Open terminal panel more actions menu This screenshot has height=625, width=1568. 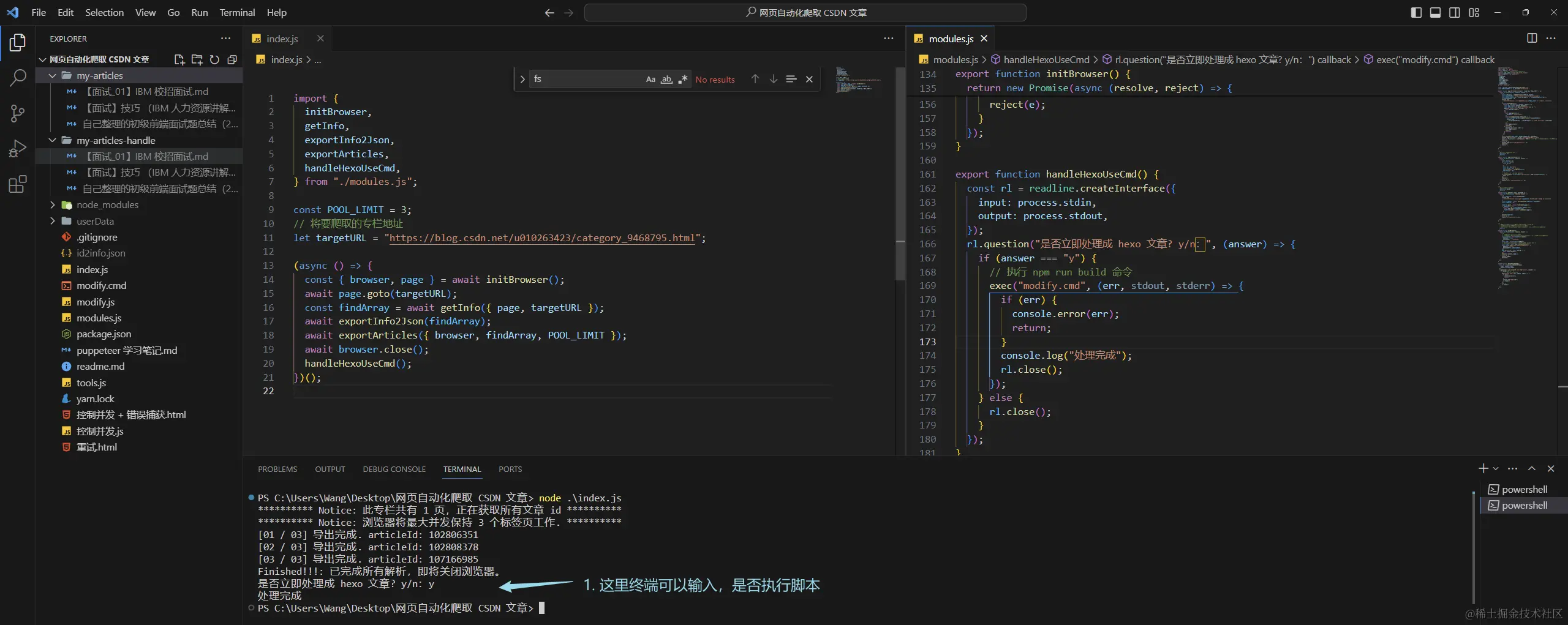pos(1513,468)
